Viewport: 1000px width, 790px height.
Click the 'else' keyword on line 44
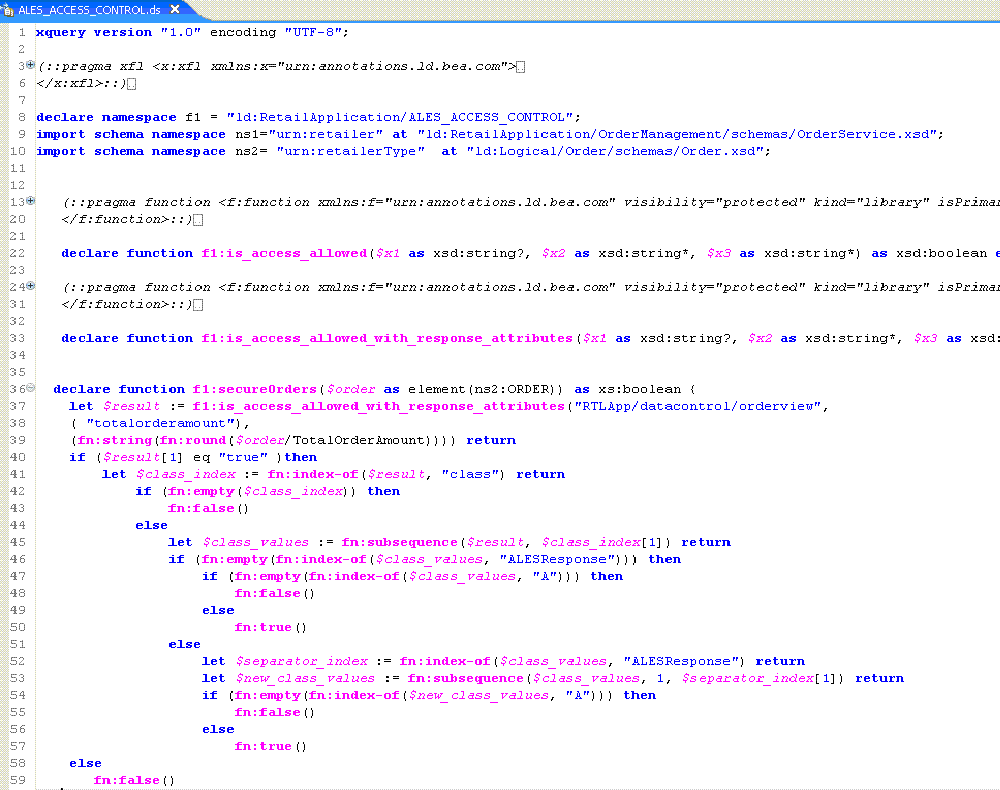(x=152, y=525)
